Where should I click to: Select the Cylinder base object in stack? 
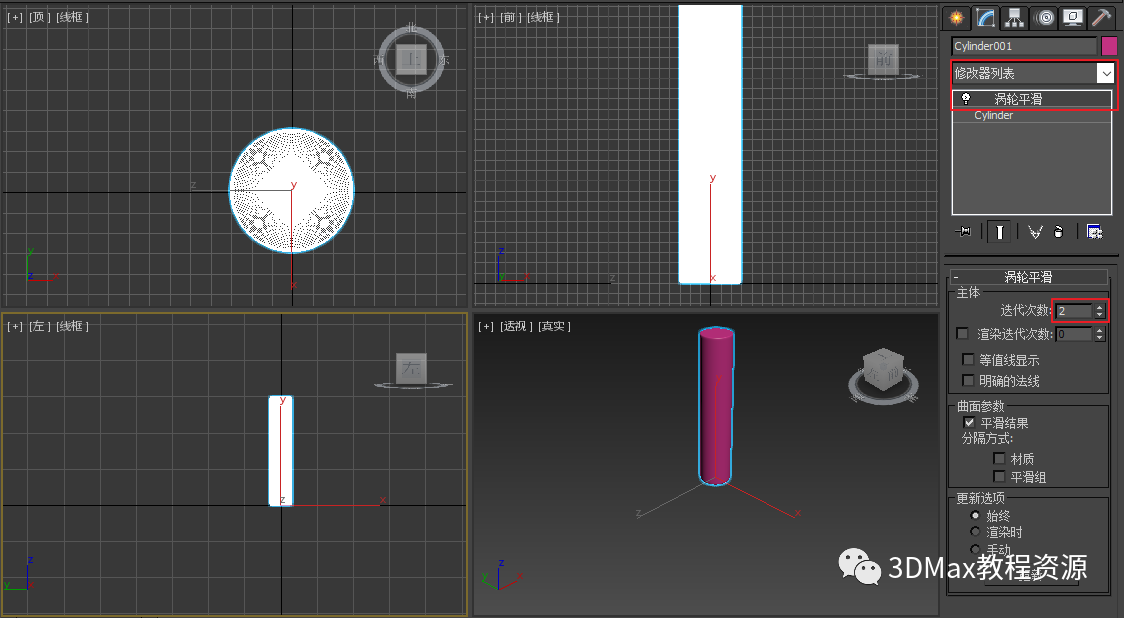point(1032,116)
